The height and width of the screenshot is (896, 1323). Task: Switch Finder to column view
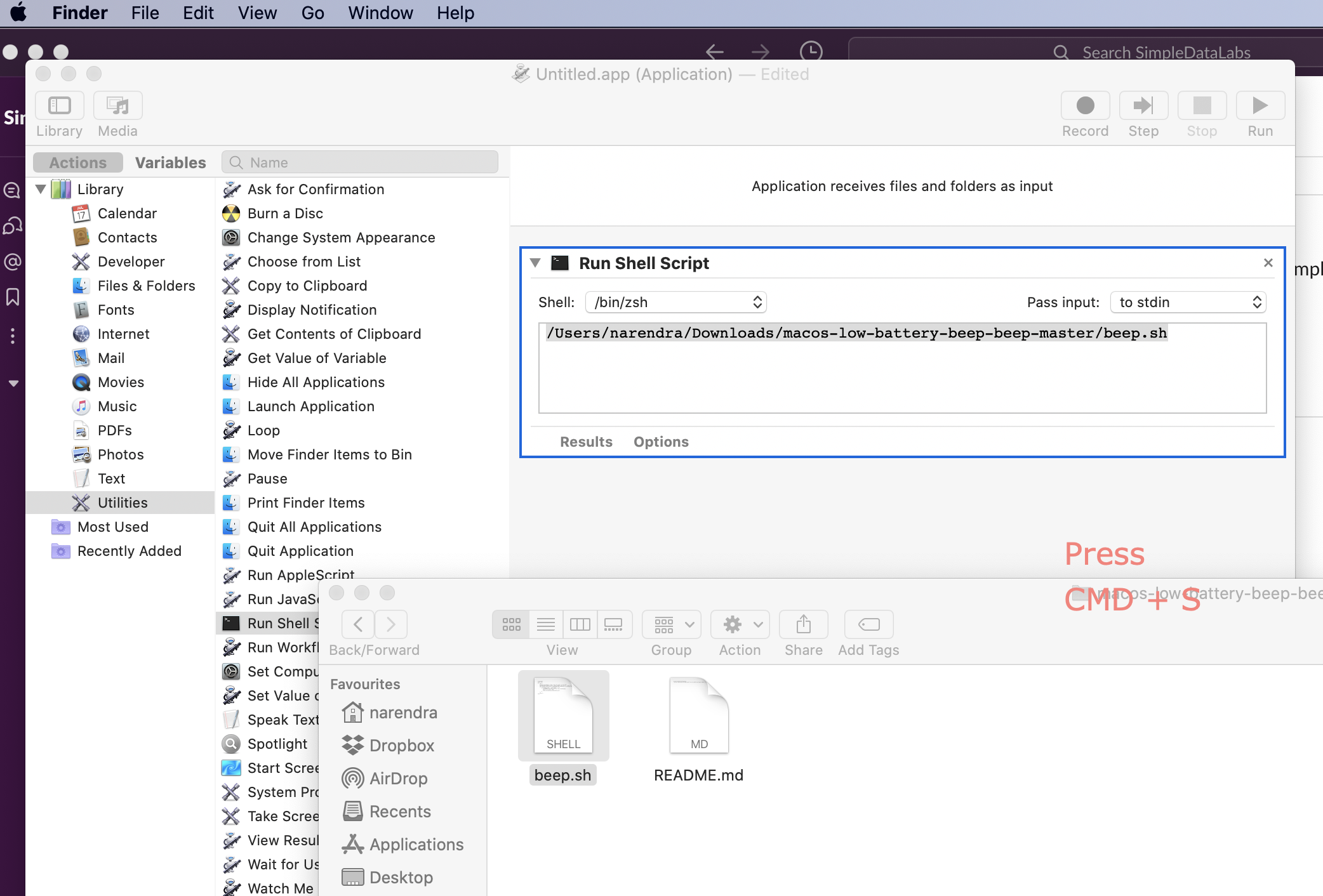click(580, 624)
